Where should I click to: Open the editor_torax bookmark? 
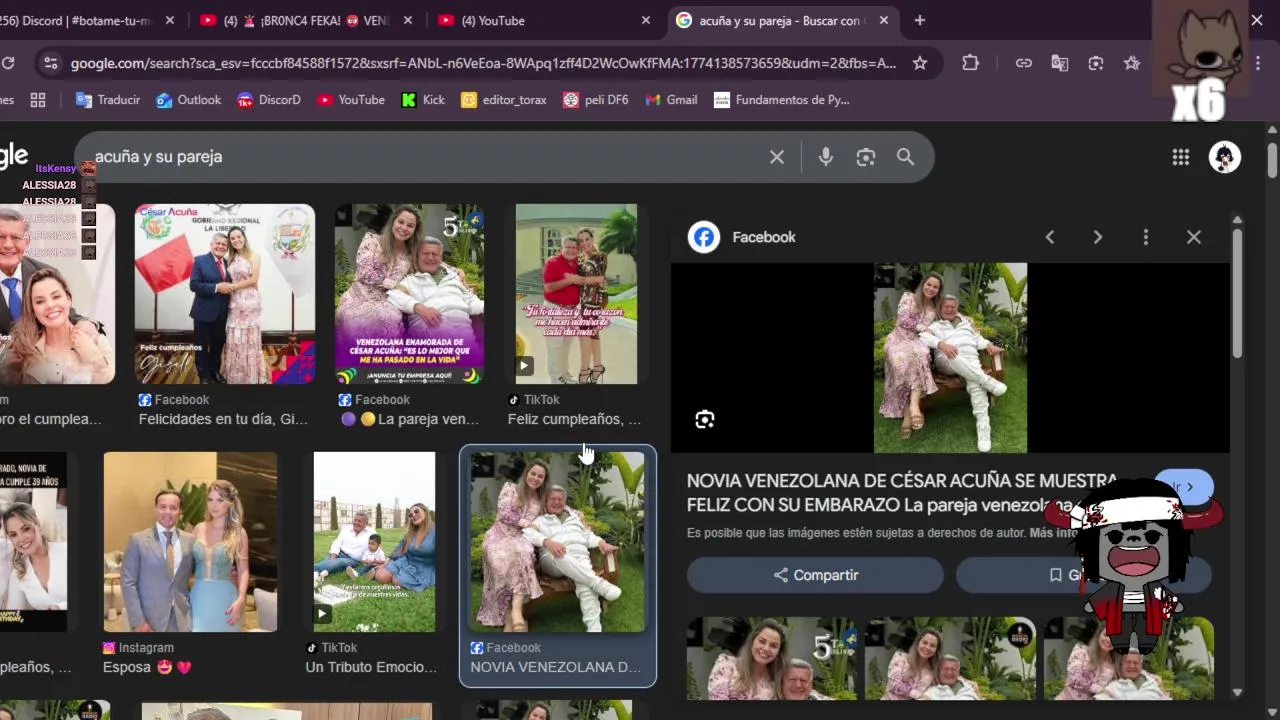(x=504, y=100)
